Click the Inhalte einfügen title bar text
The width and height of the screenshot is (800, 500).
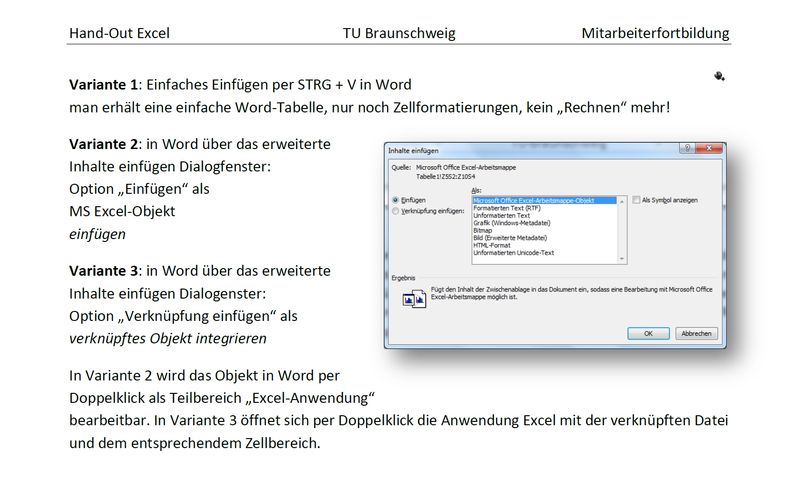413,151
